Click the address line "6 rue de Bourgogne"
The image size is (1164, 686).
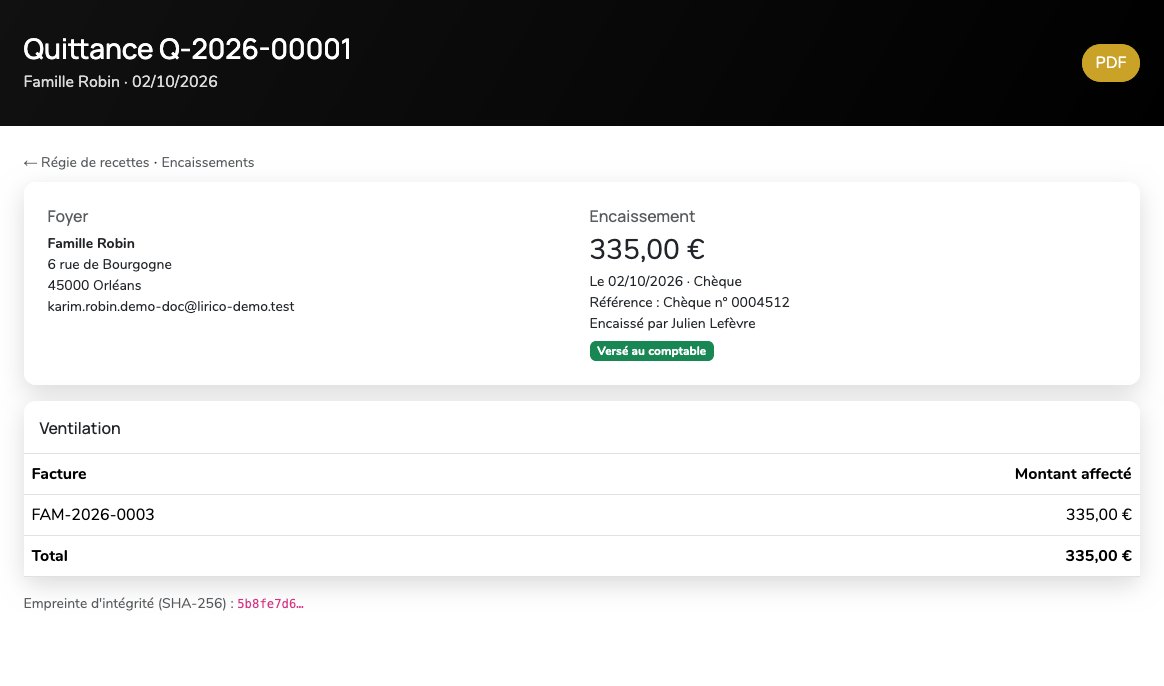coord(110,264)
